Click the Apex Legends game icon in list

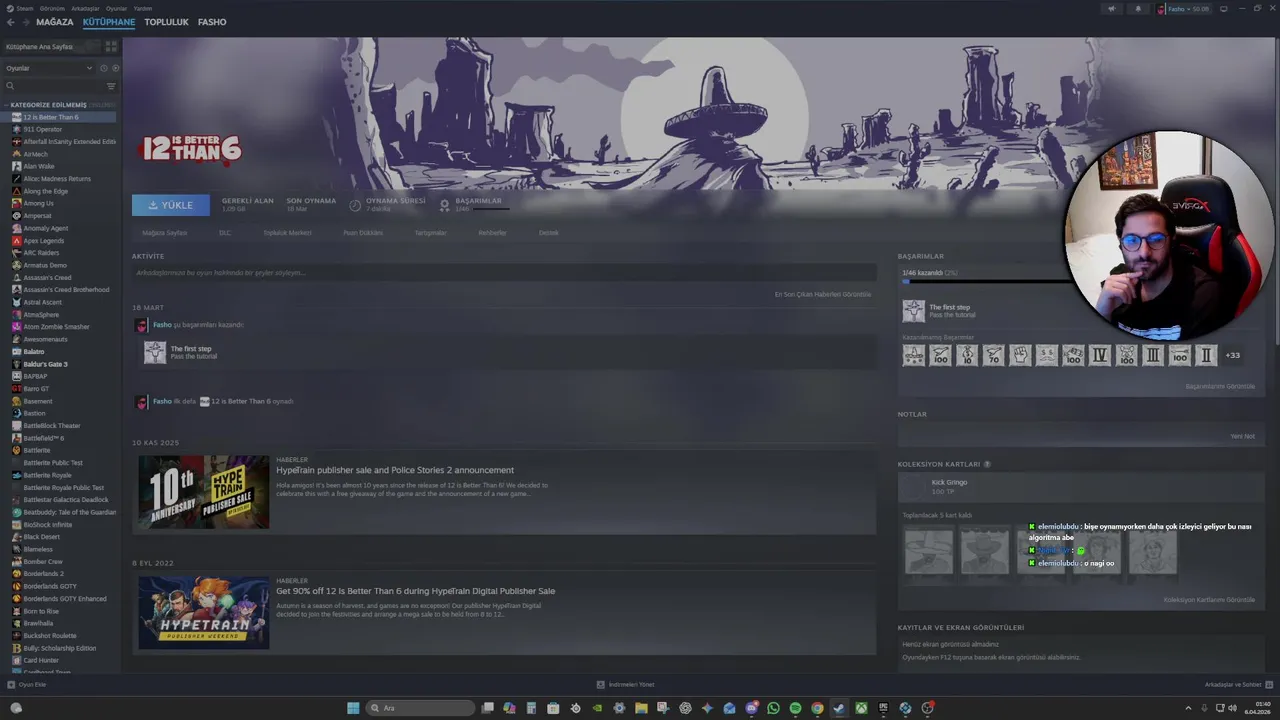[x=17, y=241]
